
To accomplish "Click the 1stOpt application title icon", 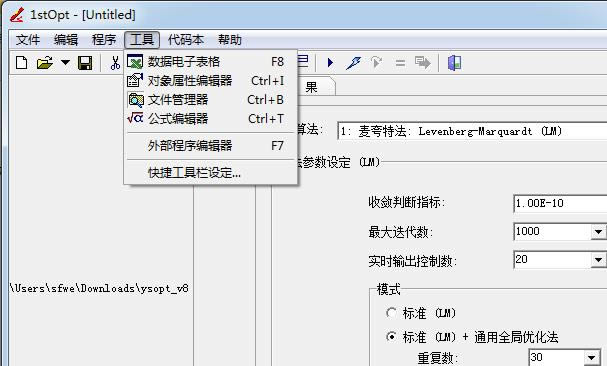I will 17,15.
